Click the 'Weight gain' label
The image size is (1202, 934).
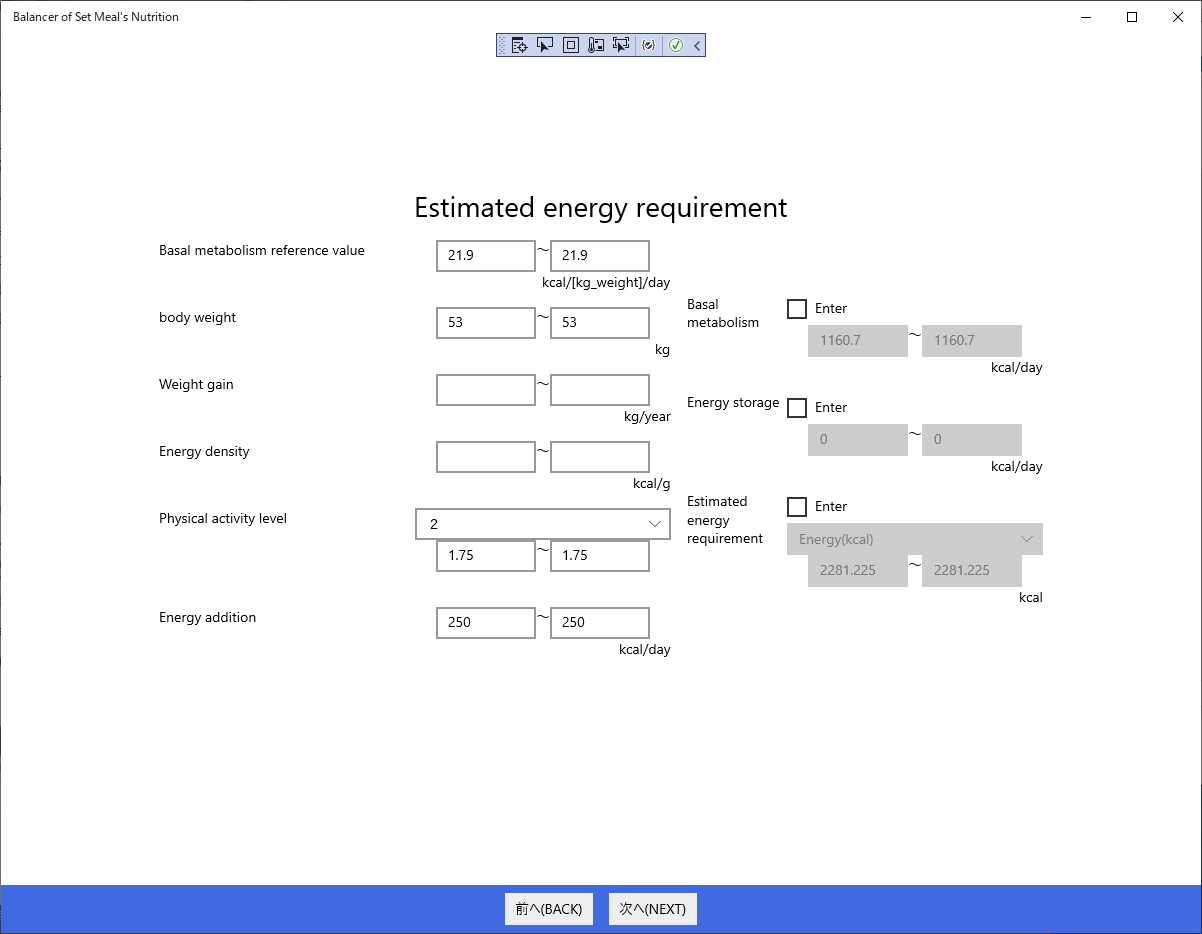pos(196,385)
